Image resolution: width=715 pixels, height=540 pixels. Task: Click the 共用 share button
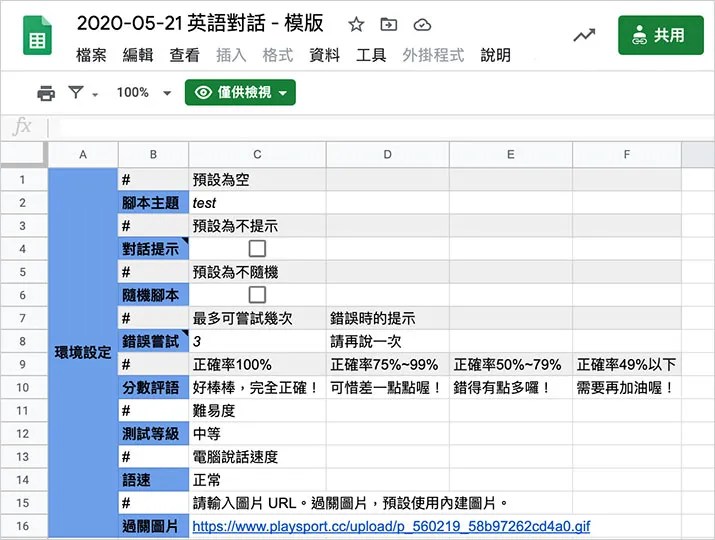[x=661, y=35]
